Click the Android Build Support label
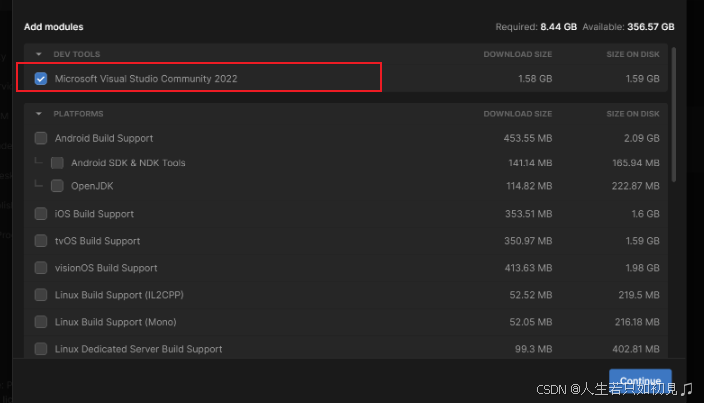This screenshot has width=704, height=403. (x=104, y=138)
